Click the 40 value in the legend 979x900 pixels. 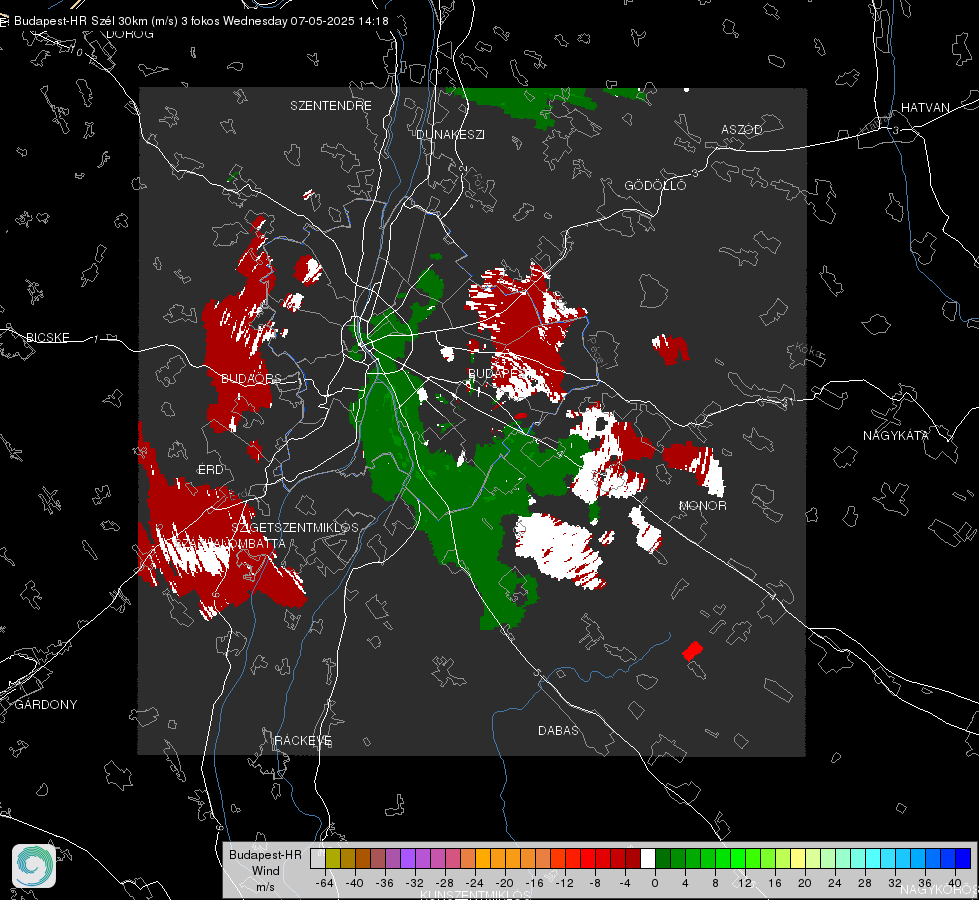click(x=954, y=883)
